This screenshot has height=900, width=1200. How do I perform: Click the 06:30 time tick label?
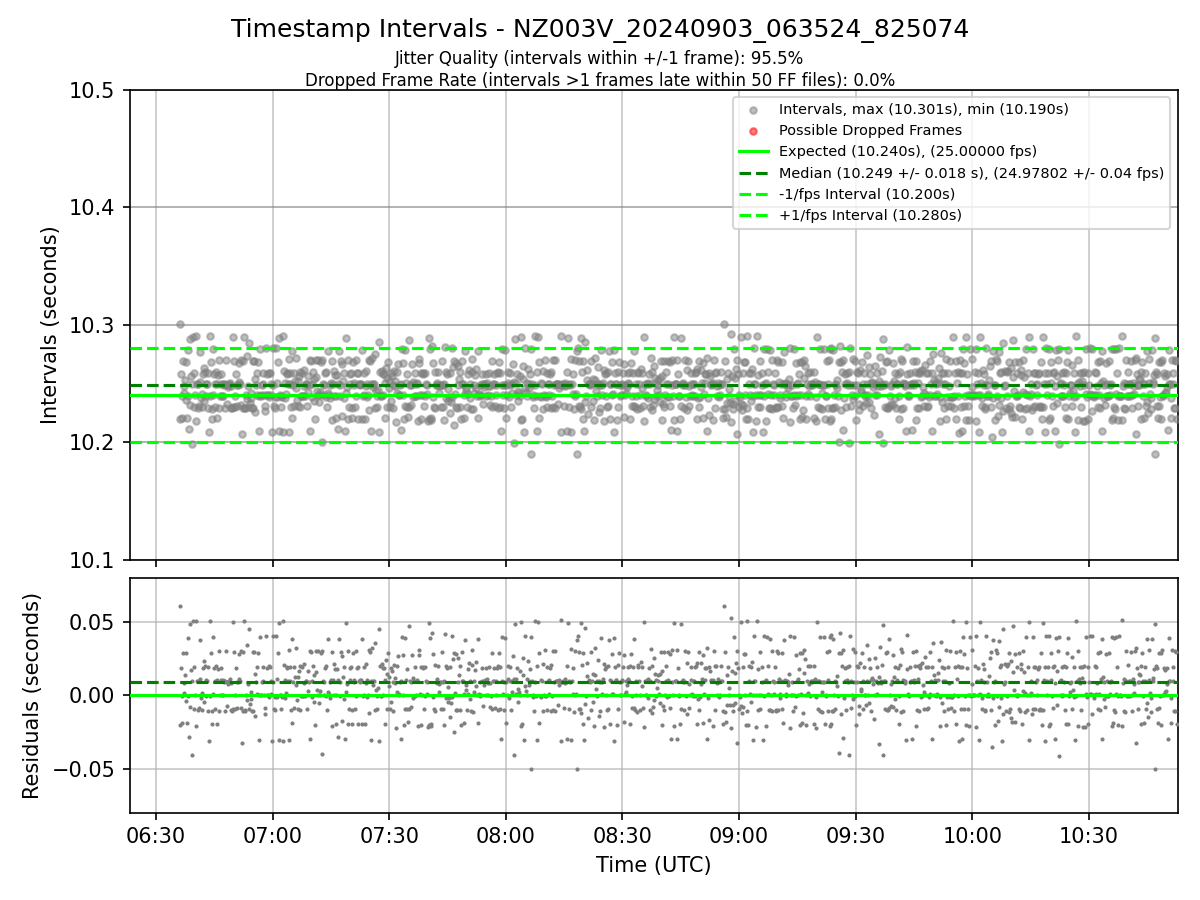tap(155, 834)
